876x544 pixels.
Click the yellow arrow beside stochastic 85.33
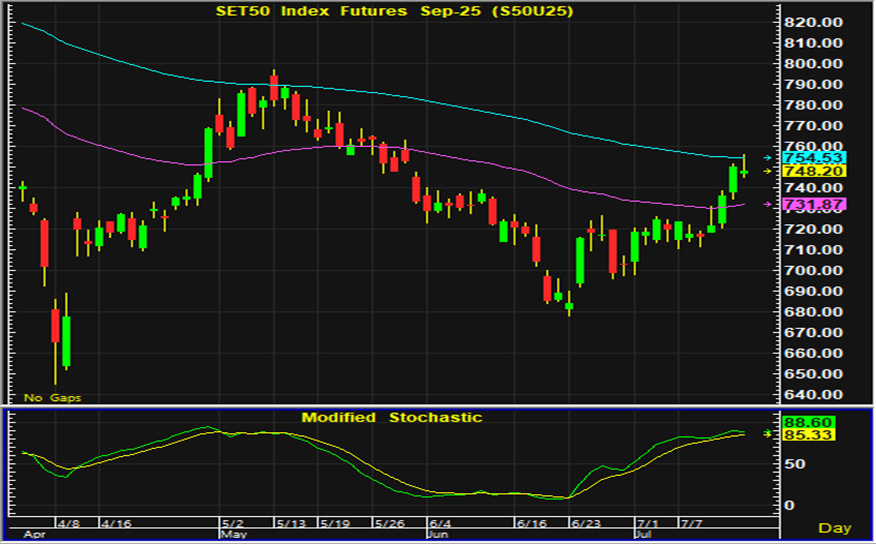point(768,434)
